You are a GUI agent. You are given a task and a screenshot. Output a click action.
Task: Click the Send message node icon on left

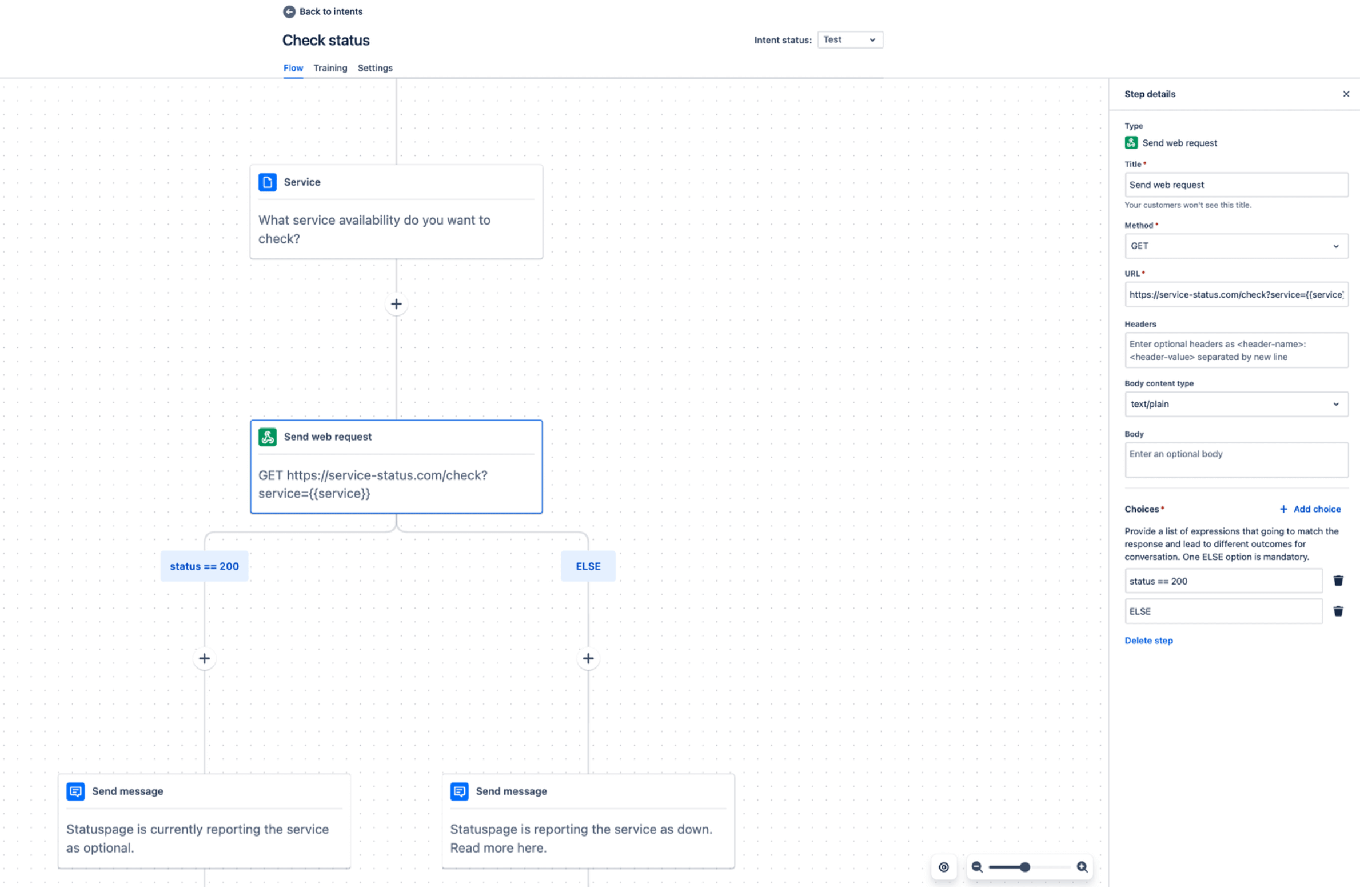point(76,791)
